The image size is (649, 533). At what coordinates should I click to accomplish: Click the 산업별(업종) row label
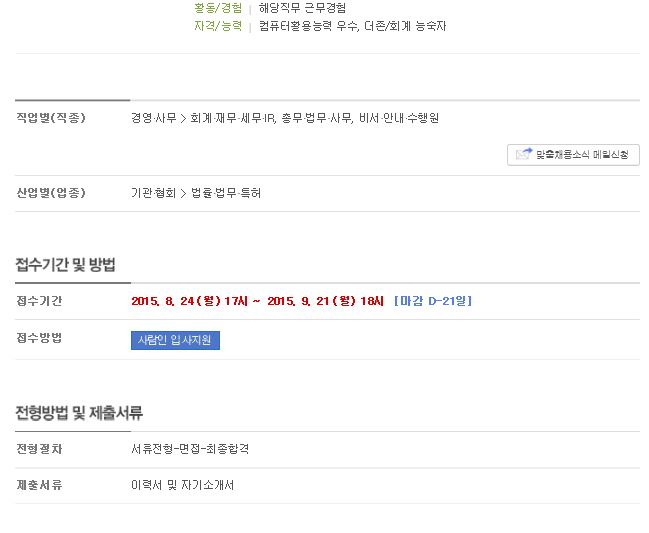coord(50,193)
